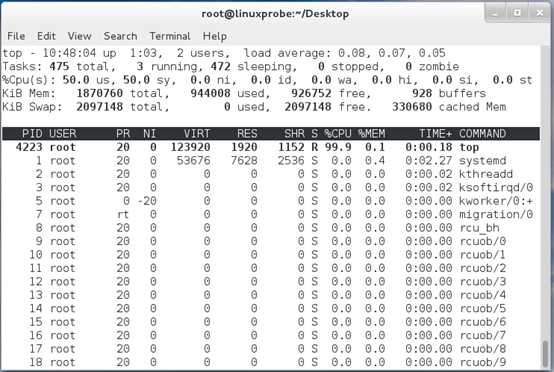Click the %CPU column header
This screenshot has height=372, width=554.
338,134
